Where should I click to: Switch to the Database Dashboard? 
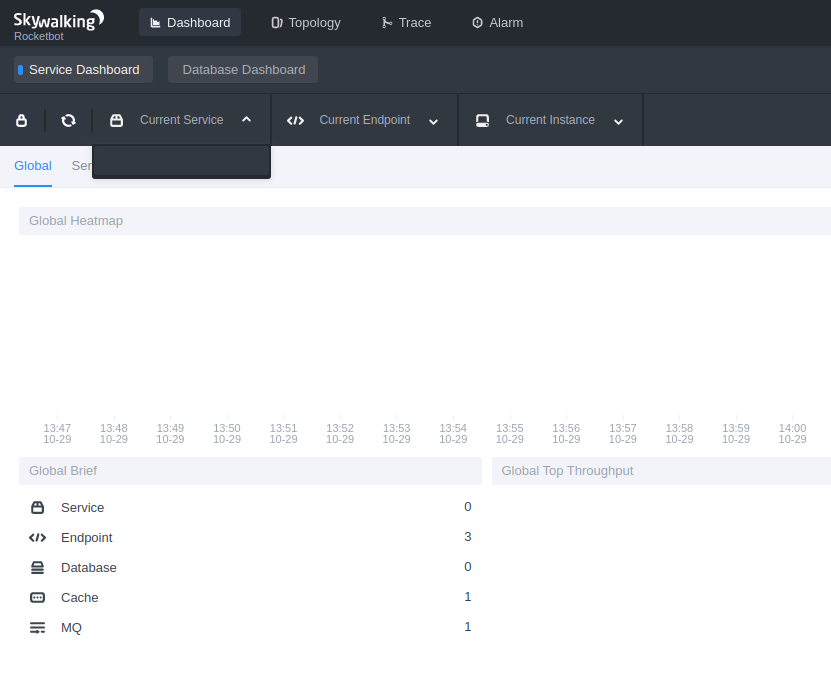(242, 69)
